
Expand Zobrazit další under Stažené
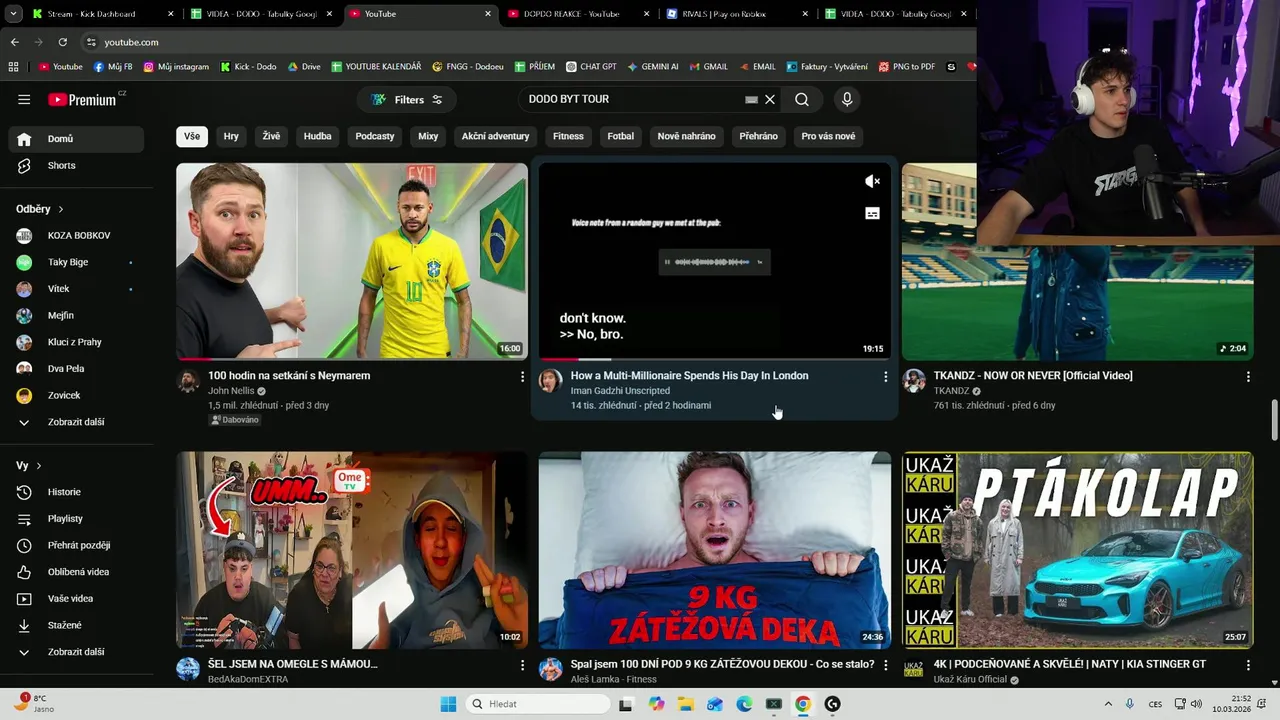coord(76,652)
